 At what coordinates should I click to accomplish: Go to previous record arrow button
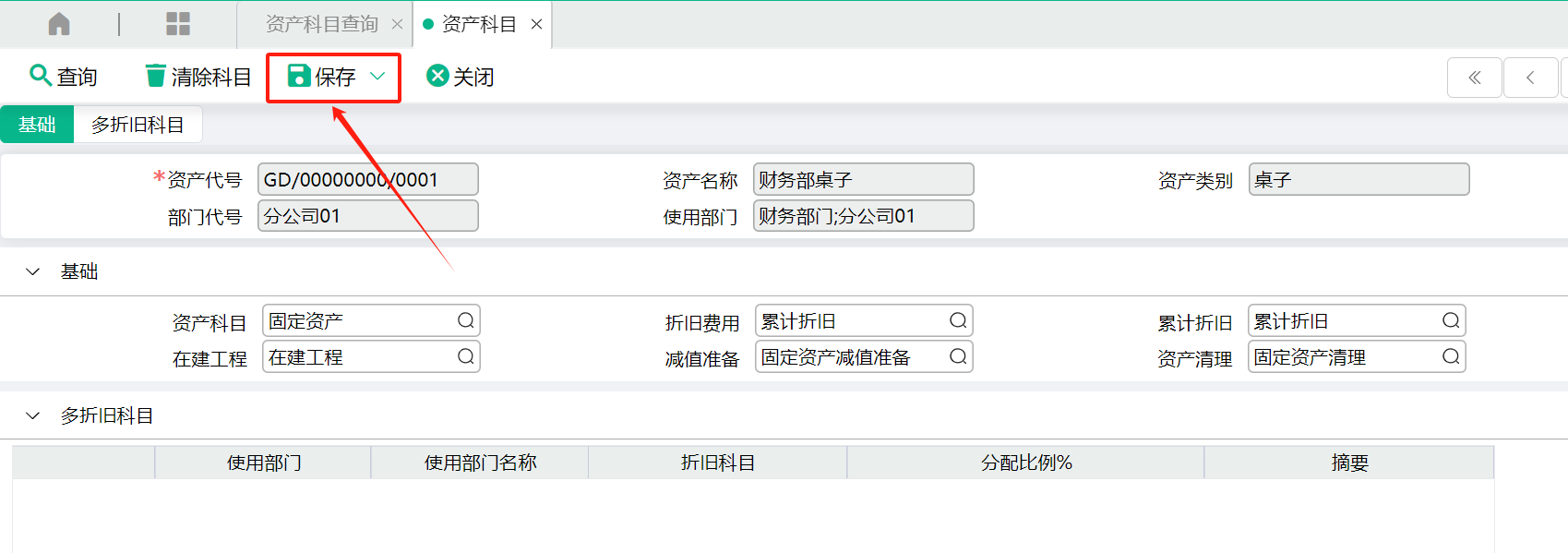[1530, 78]
